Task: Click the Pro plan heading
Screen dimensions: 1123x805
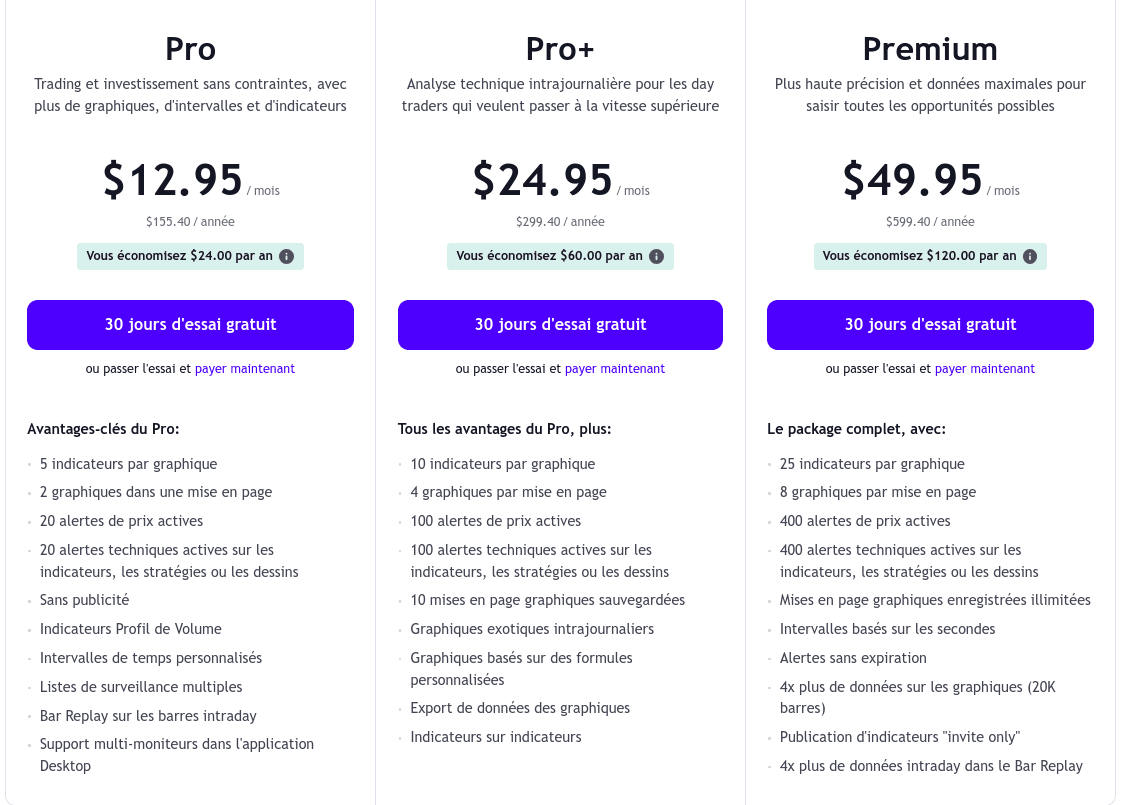Action: tap(190, 49)
